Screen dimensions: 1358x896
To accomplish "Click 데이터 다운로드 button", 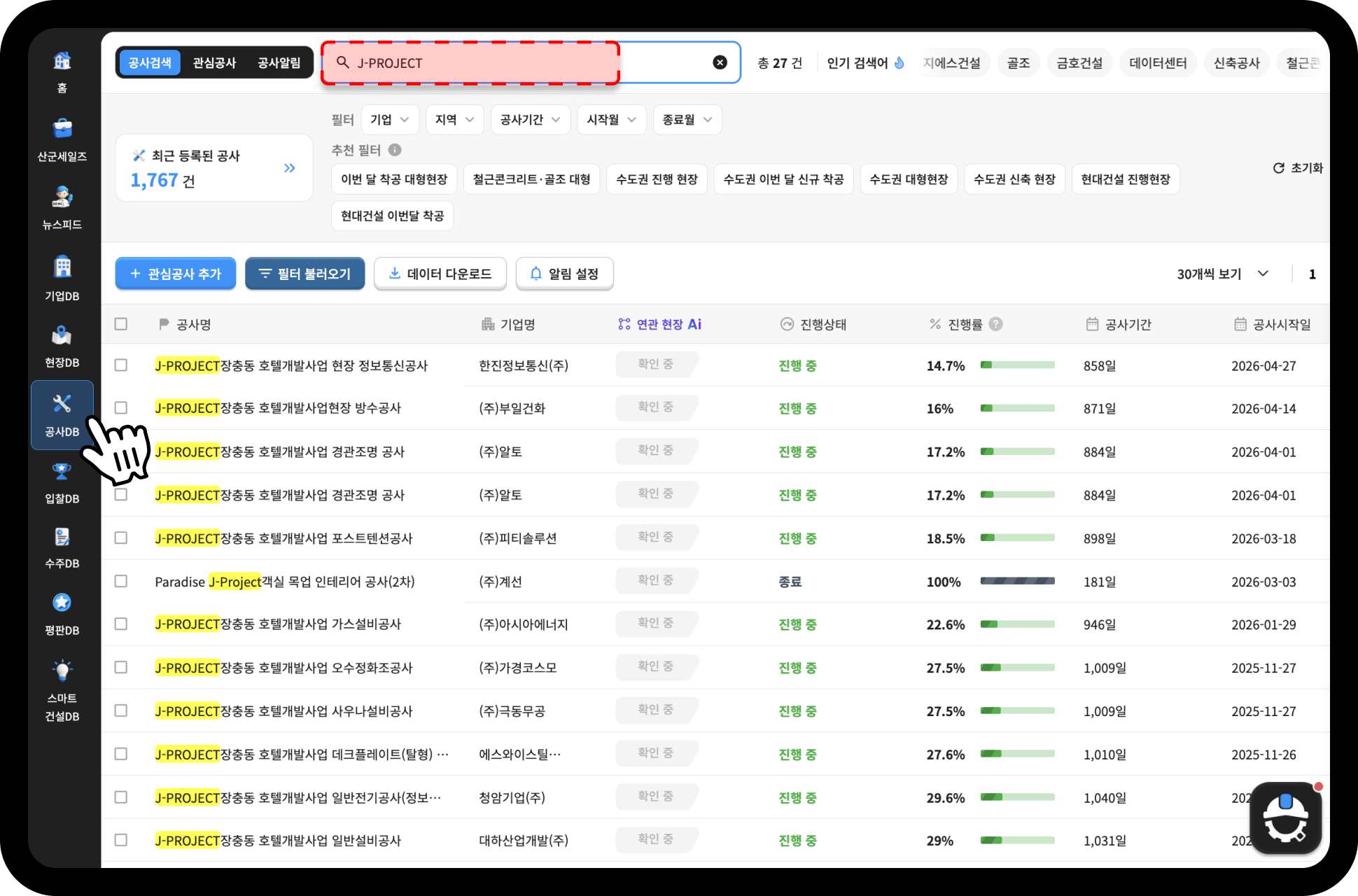I will 440,274.
